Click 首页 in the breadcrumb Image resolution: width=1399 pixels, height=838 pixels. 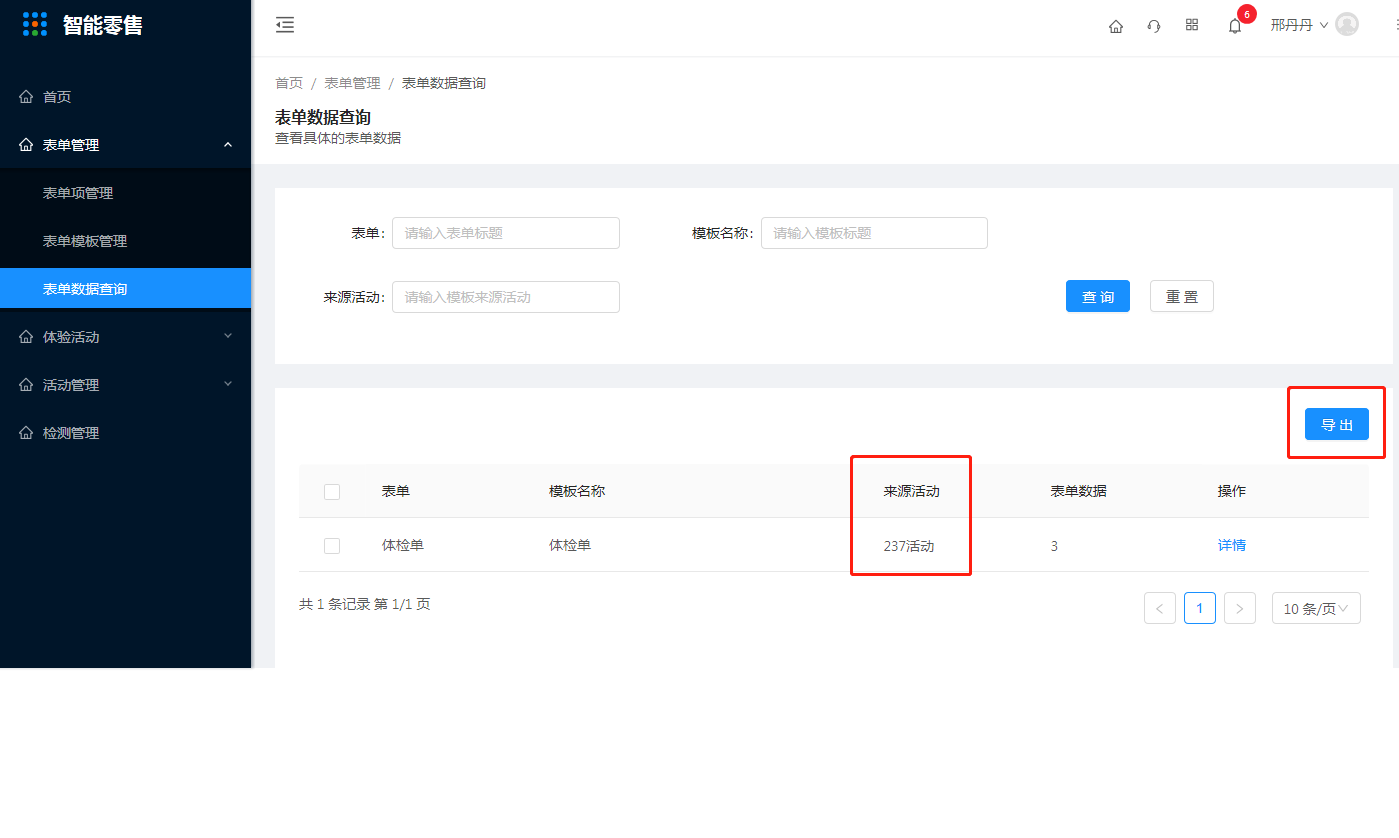[289, 83]
